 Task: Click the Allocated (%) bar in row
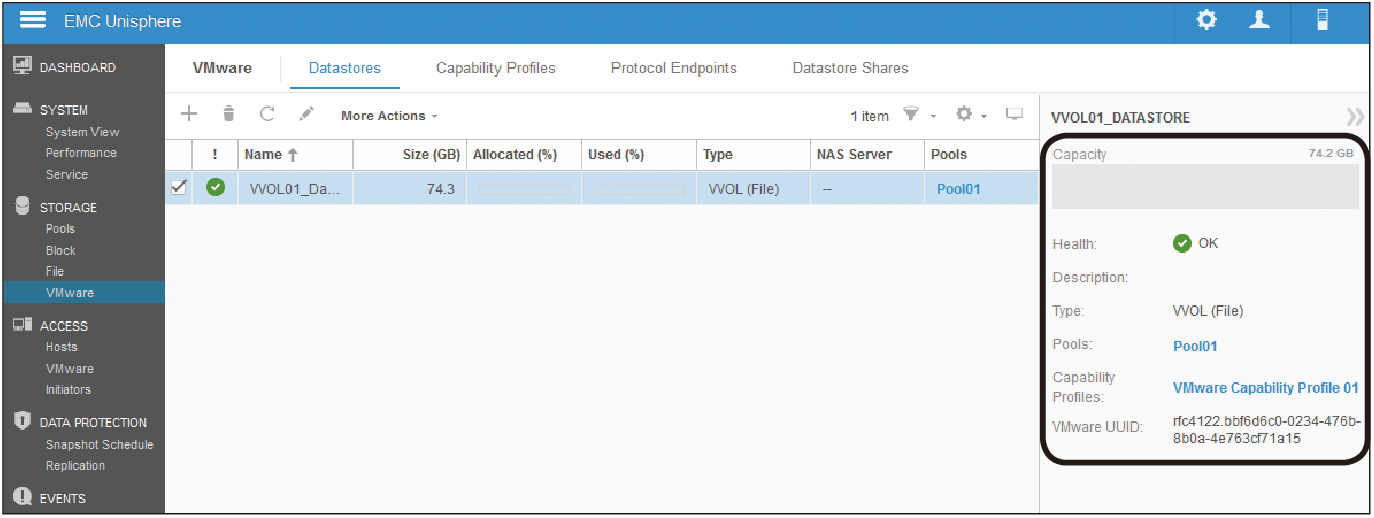(x=523, y=189)
